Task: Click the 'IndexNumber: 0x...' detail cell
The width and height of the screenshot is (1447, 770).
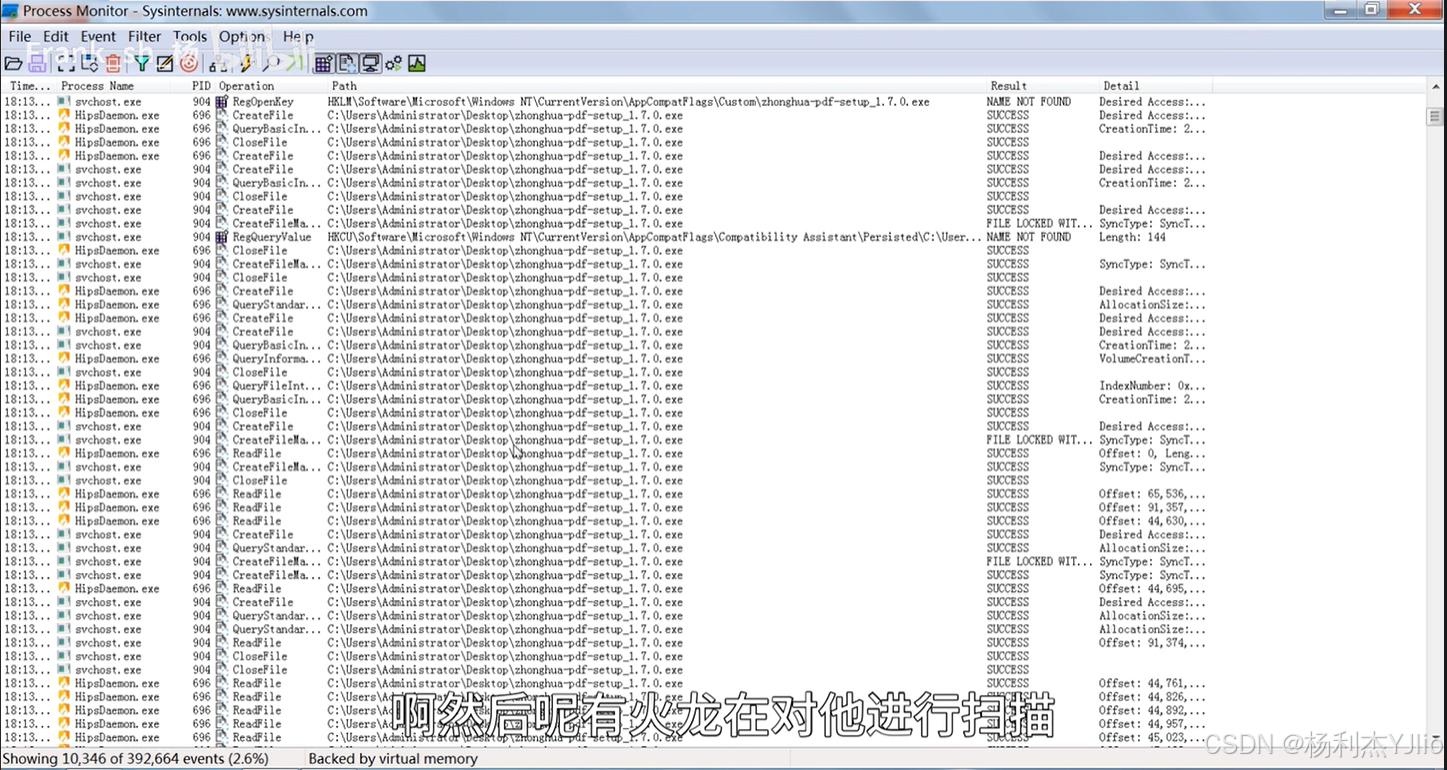Action: pos(1152,385)
